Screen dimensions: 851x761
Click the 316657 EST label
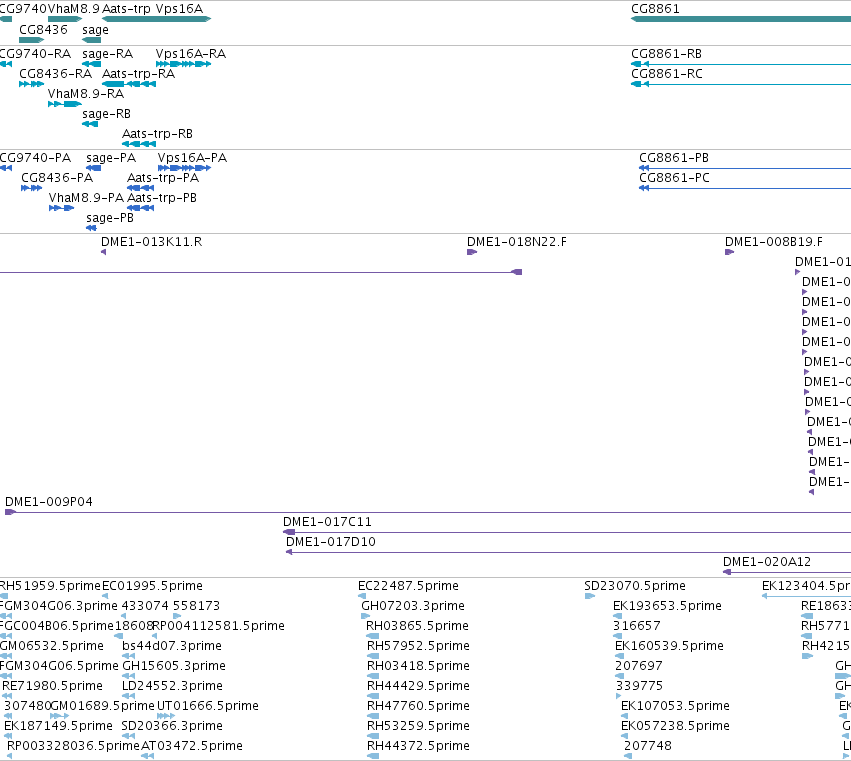[637, 626]
